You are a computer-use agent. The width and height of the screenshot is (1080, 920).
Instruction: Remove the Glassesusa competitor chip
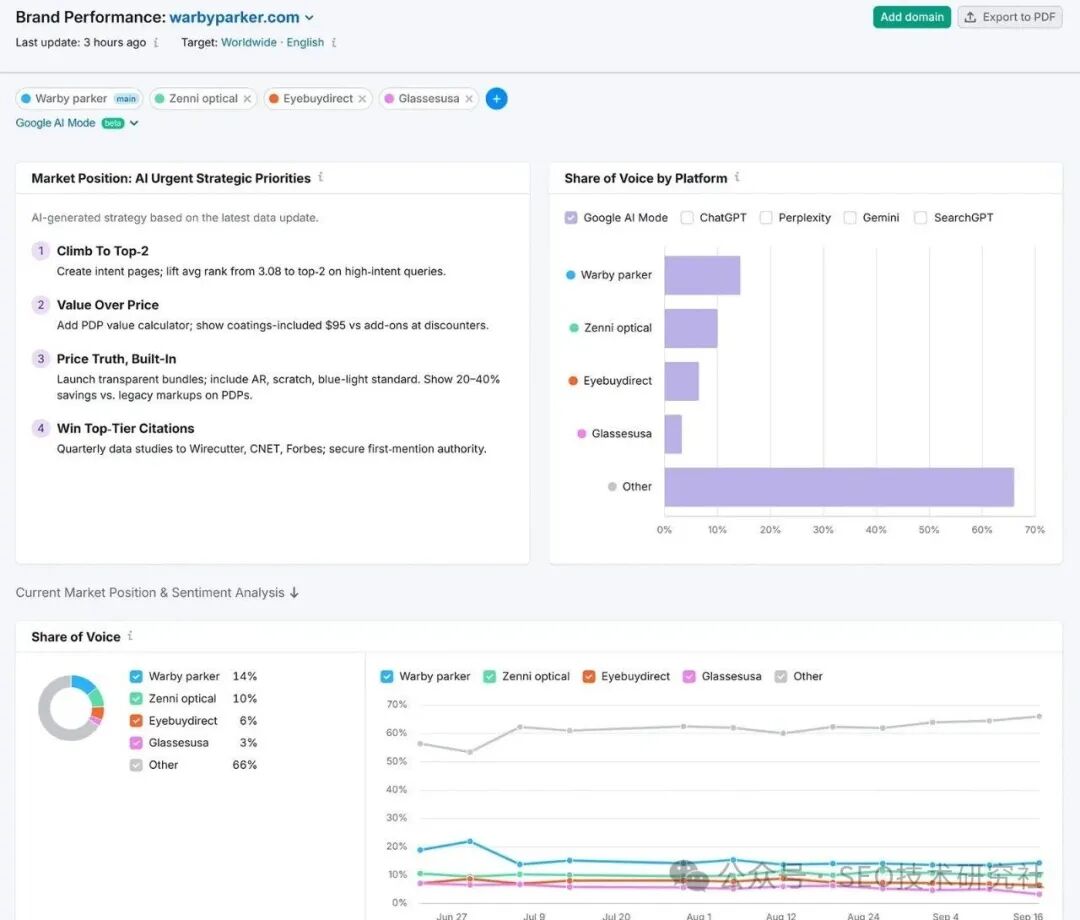[469, 99]
